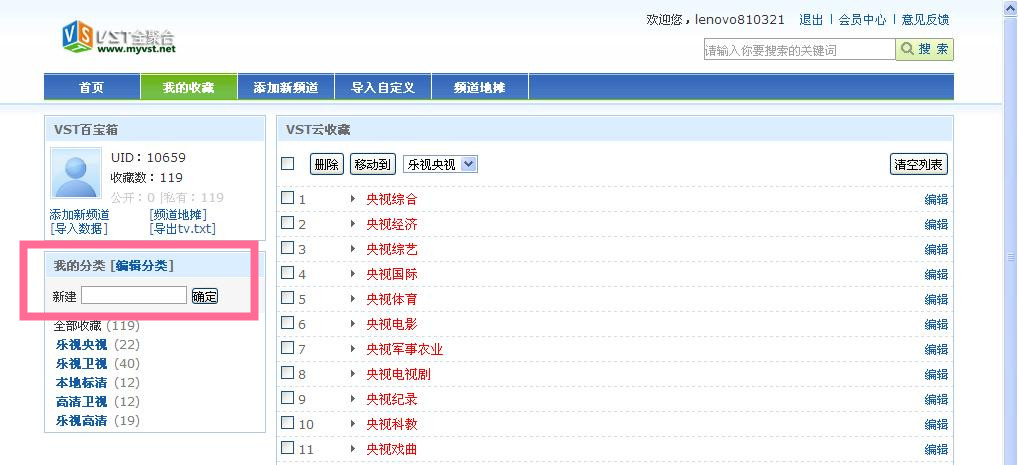This screenshot has height=465, width=1018.
Task: Open the 首页 tab
Action: click(x=92, y=87)
